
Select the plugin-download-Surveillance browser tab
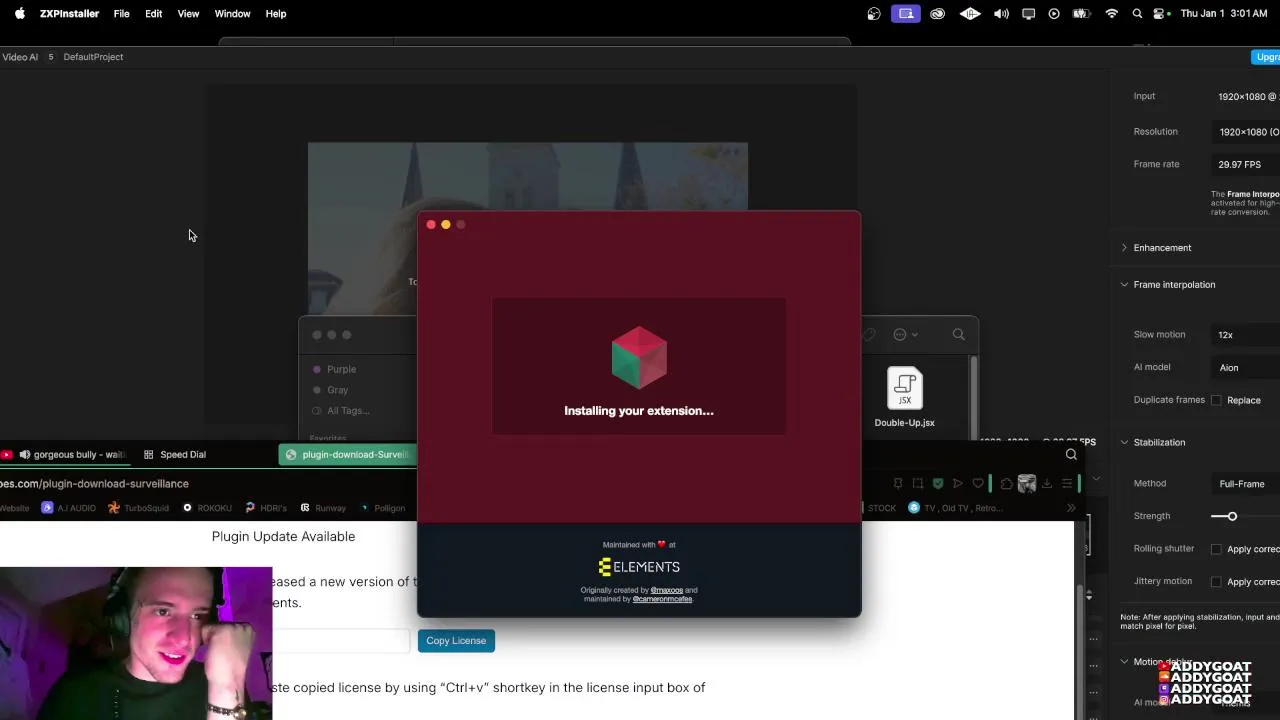[x=348, y=455]
